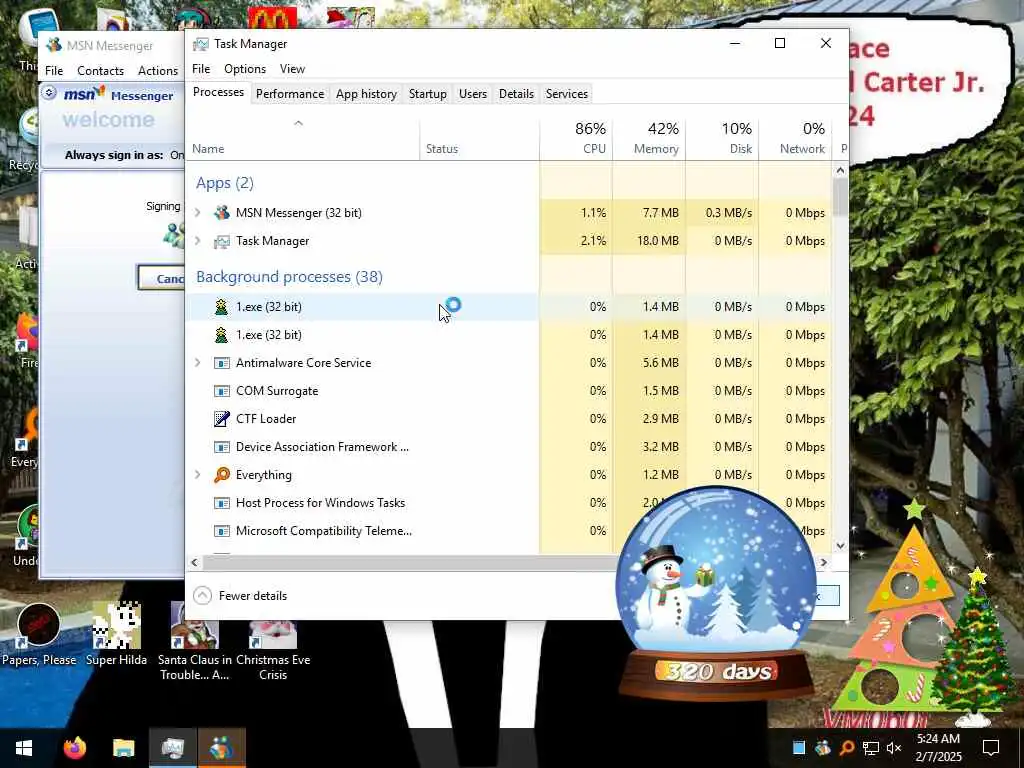Select the highlighted first 1.exe (32 bit) process row
Viewport: 1024px width, 768px height.
click(x=509, y=307)
